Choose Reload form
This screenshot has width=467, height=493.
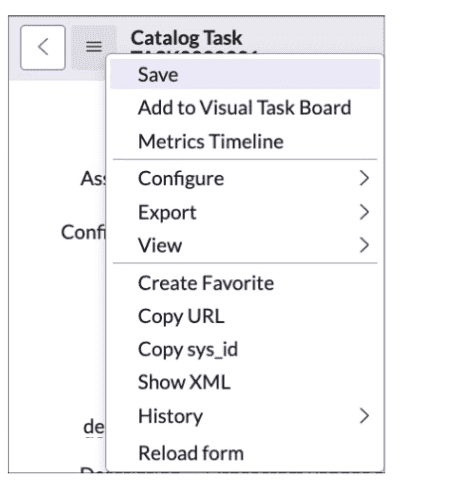tap(245, 453)
